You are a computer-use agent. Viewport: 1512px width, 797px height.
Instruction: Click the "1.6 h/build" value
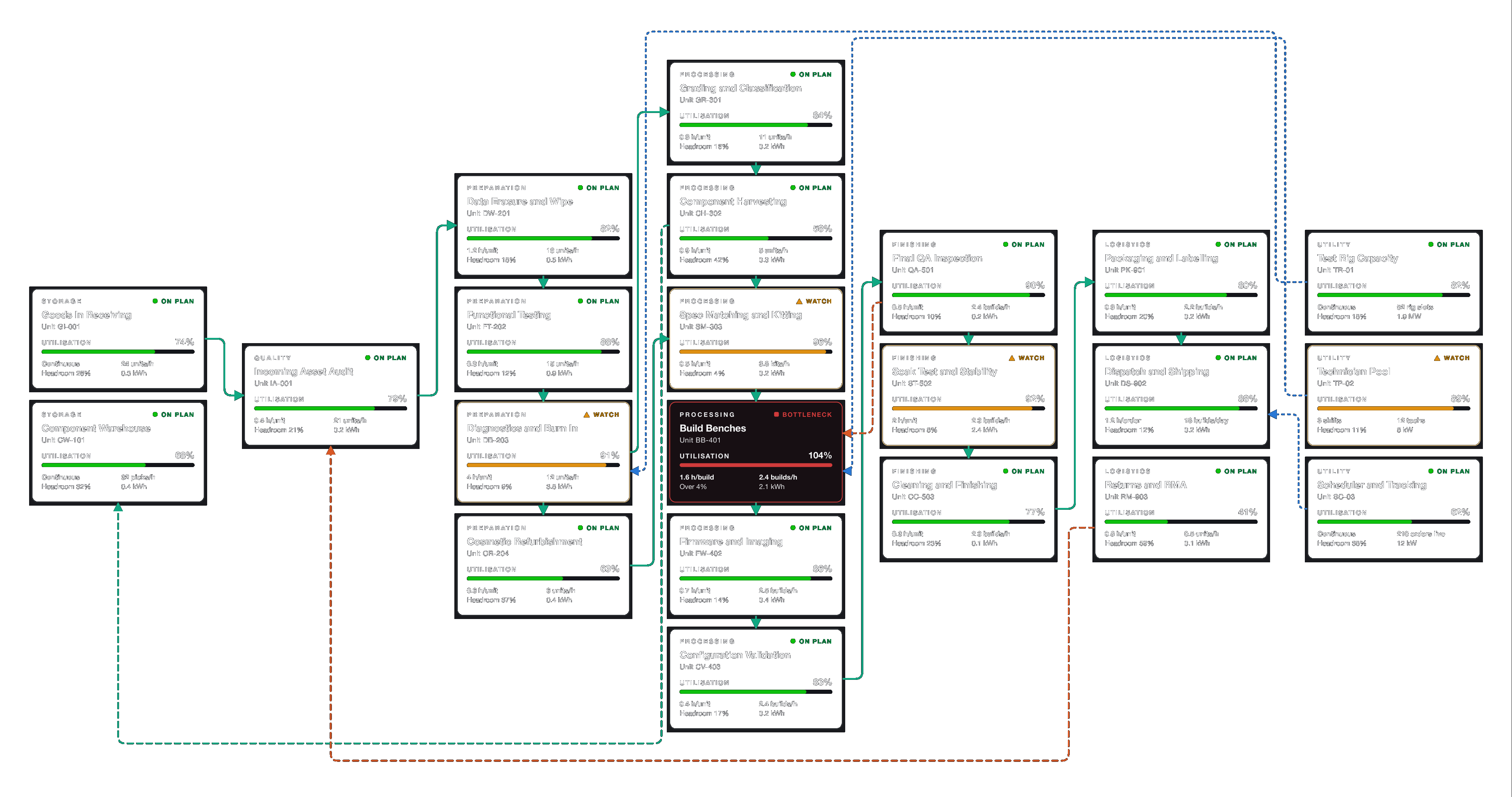pyautogui.click(x=696, y=477)
